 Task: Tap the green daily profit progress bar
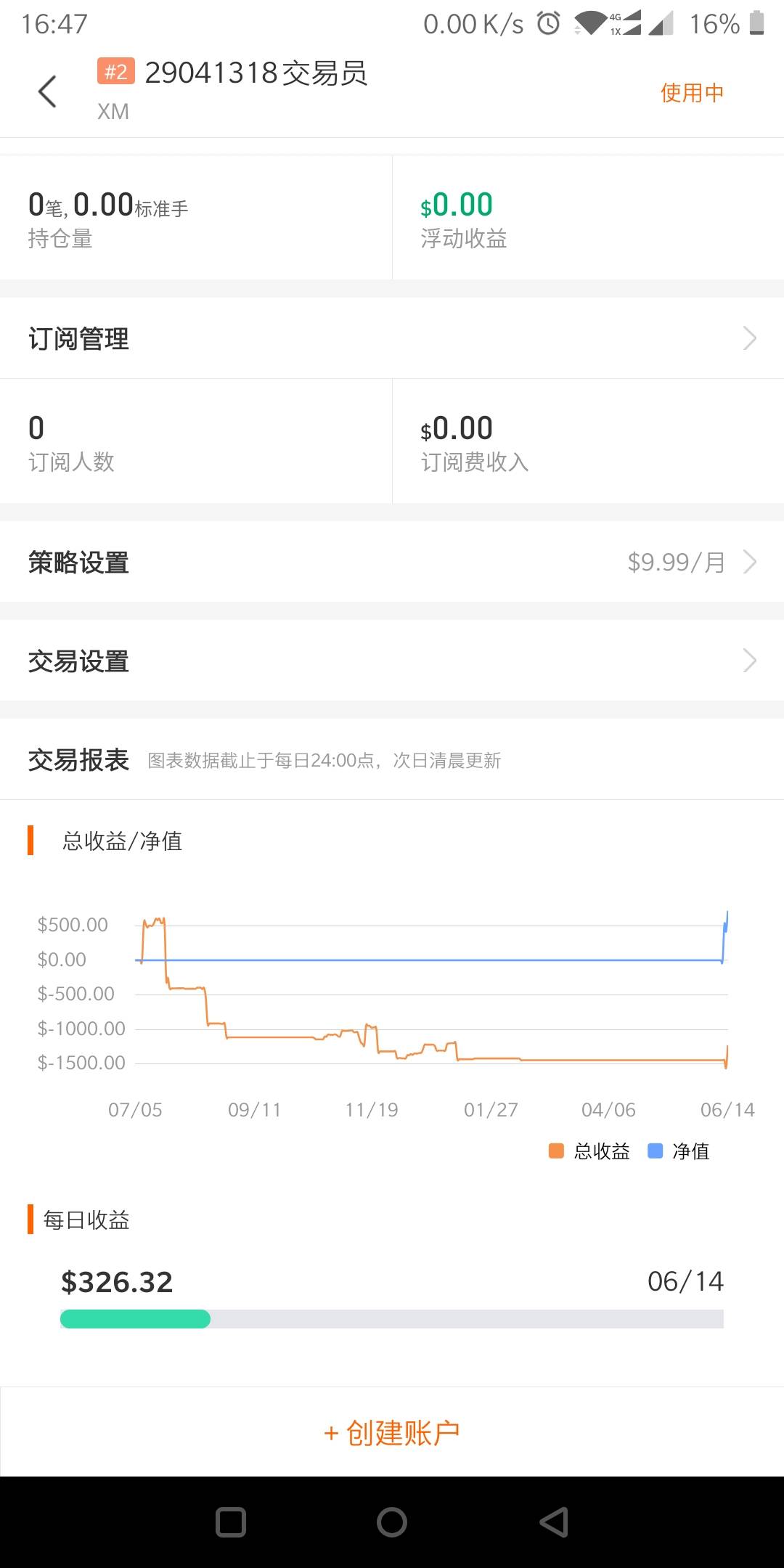135,1319
